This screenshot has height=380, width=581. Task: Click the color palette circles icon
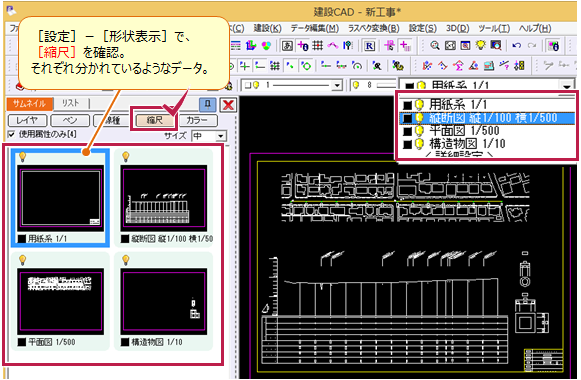click(x=266, y=46)
